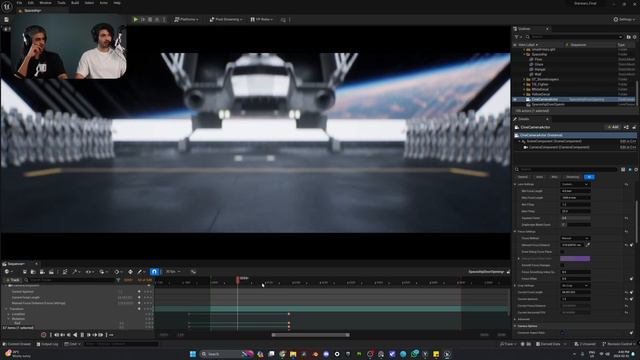
Task: Click the Manual Focus Distance eyedropper icon
Action: tap(588, 245)
